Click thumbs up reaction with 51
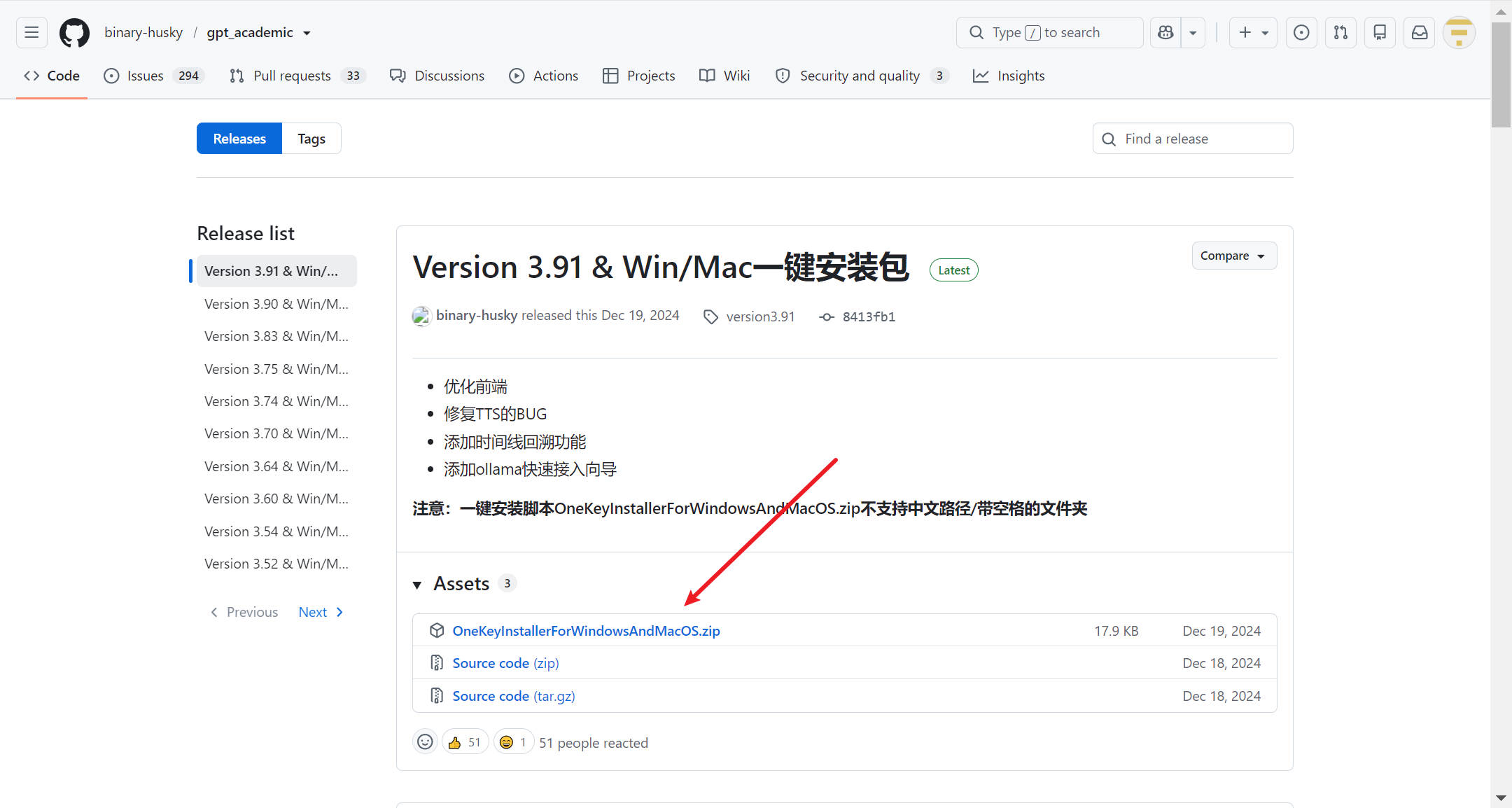The image size is (1512, 808). coord(465,742)
